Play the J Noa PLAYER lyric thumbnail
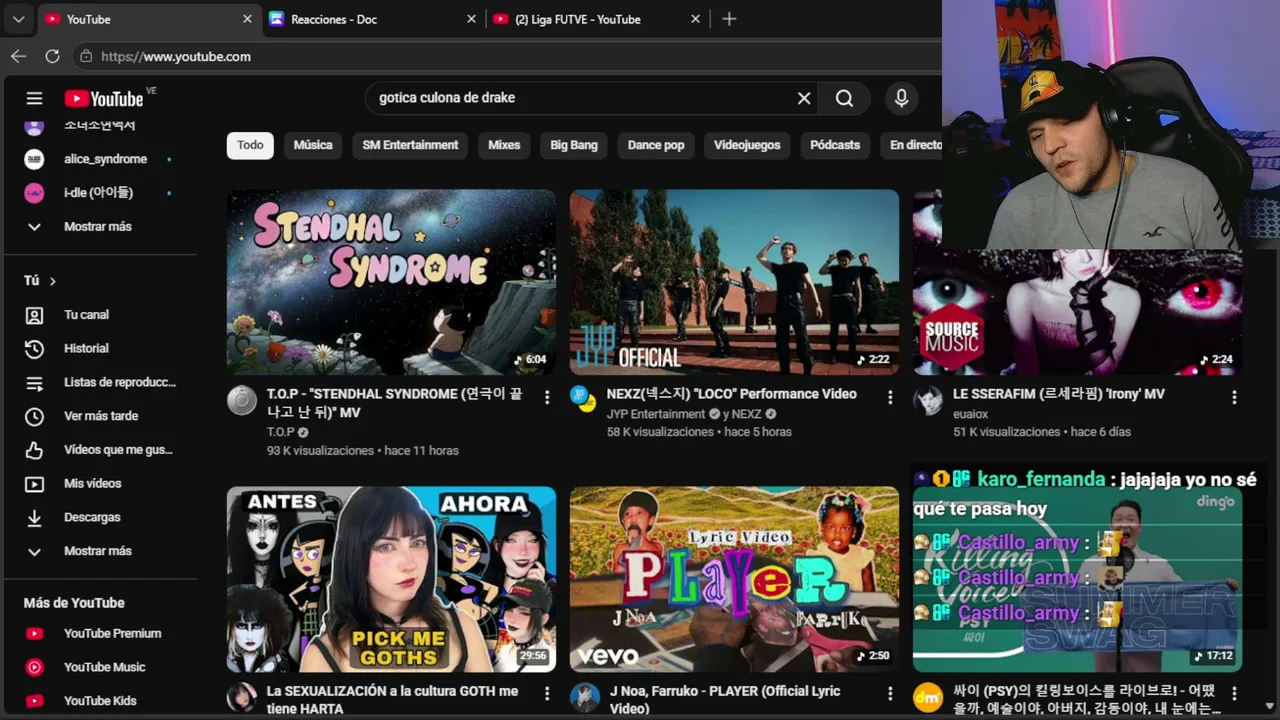This screenshot has height=720, width=1280. [x=734, y=579]
